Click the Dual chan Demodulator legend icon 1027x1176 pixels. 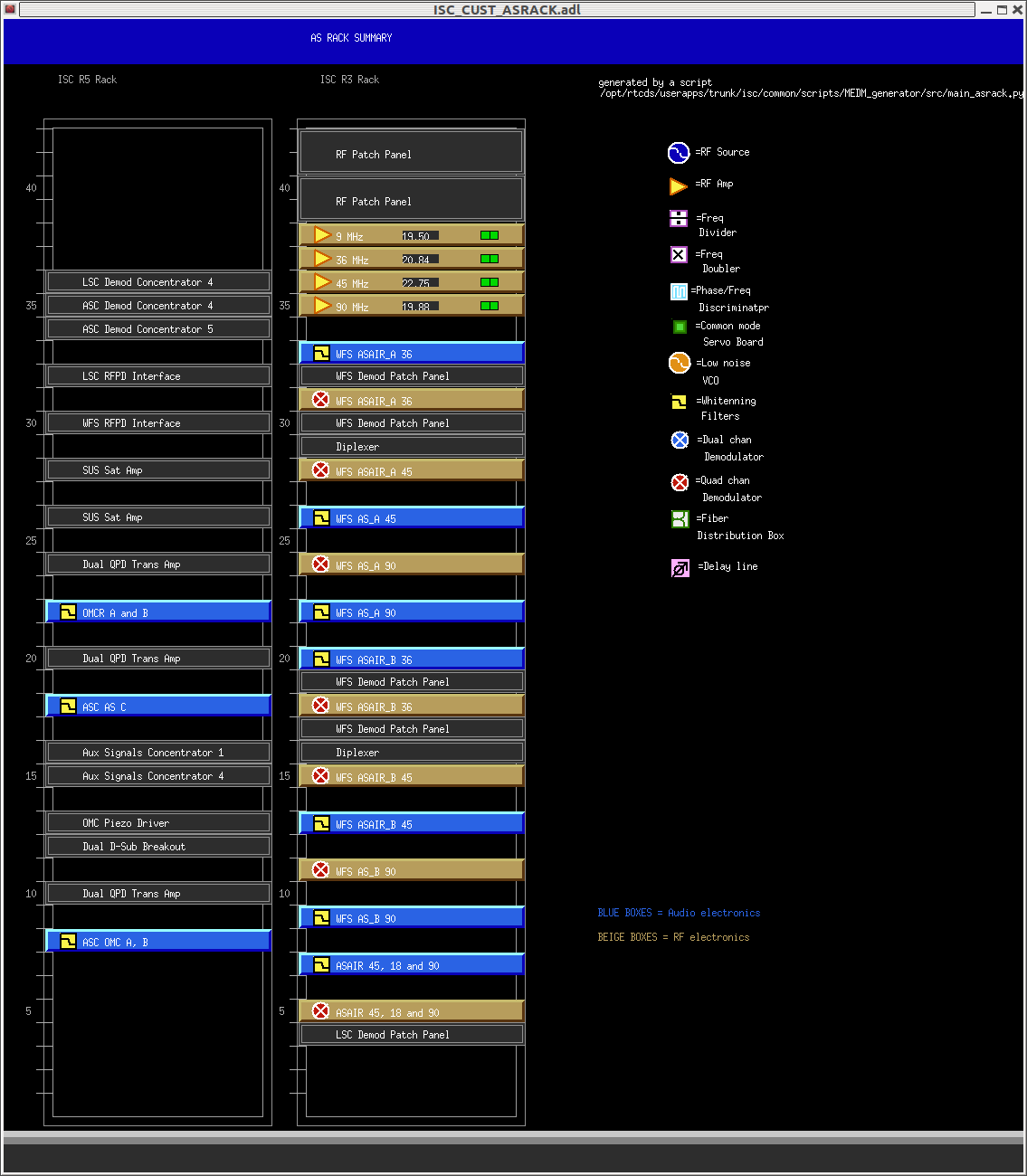[x=680, y=440]
